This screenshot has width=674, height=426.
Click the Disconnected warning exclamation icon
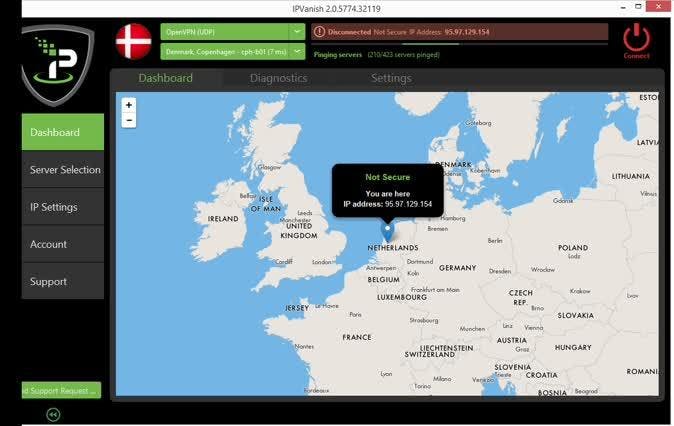coord(319,32)
